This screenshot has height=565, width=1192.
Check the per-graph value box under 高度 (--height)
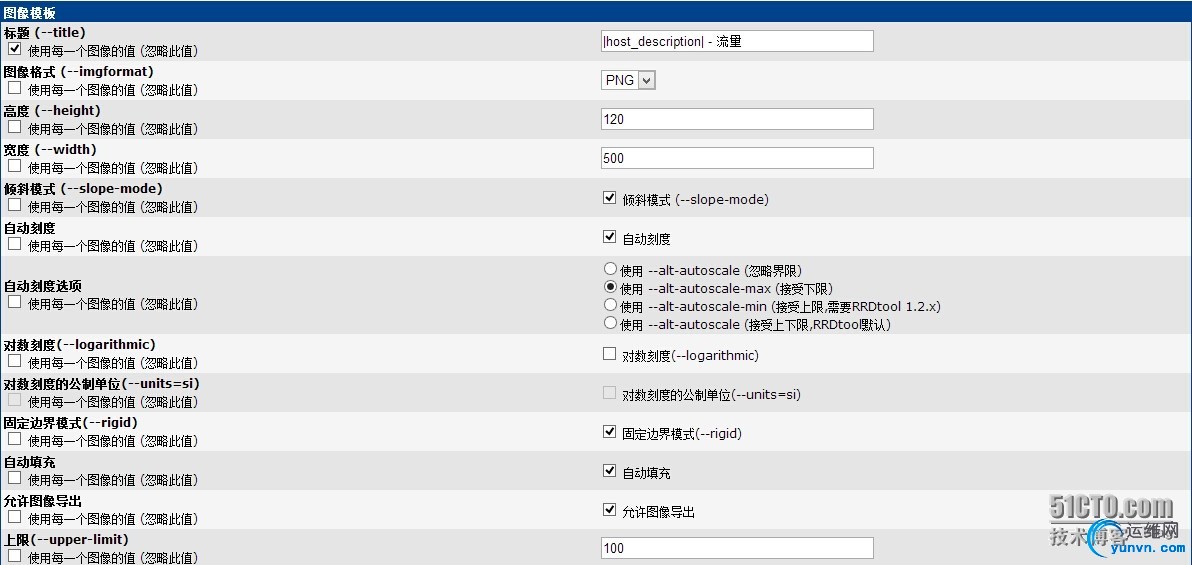click(x=14, y=127)
